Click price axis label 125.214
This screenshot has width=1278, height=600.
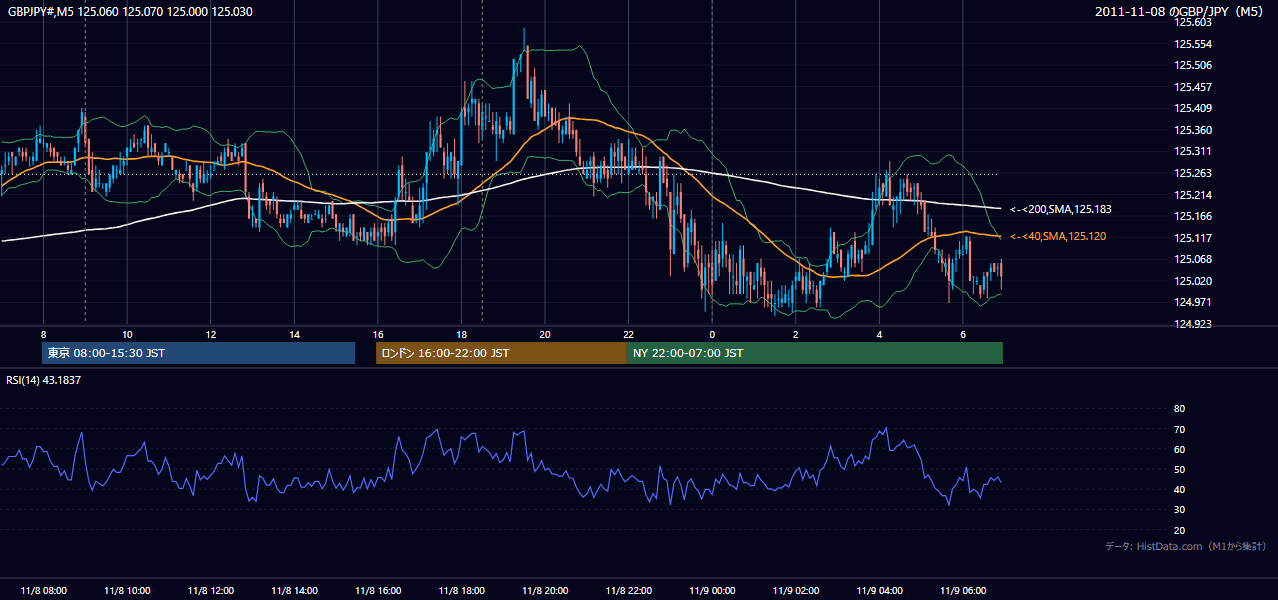1193,196
